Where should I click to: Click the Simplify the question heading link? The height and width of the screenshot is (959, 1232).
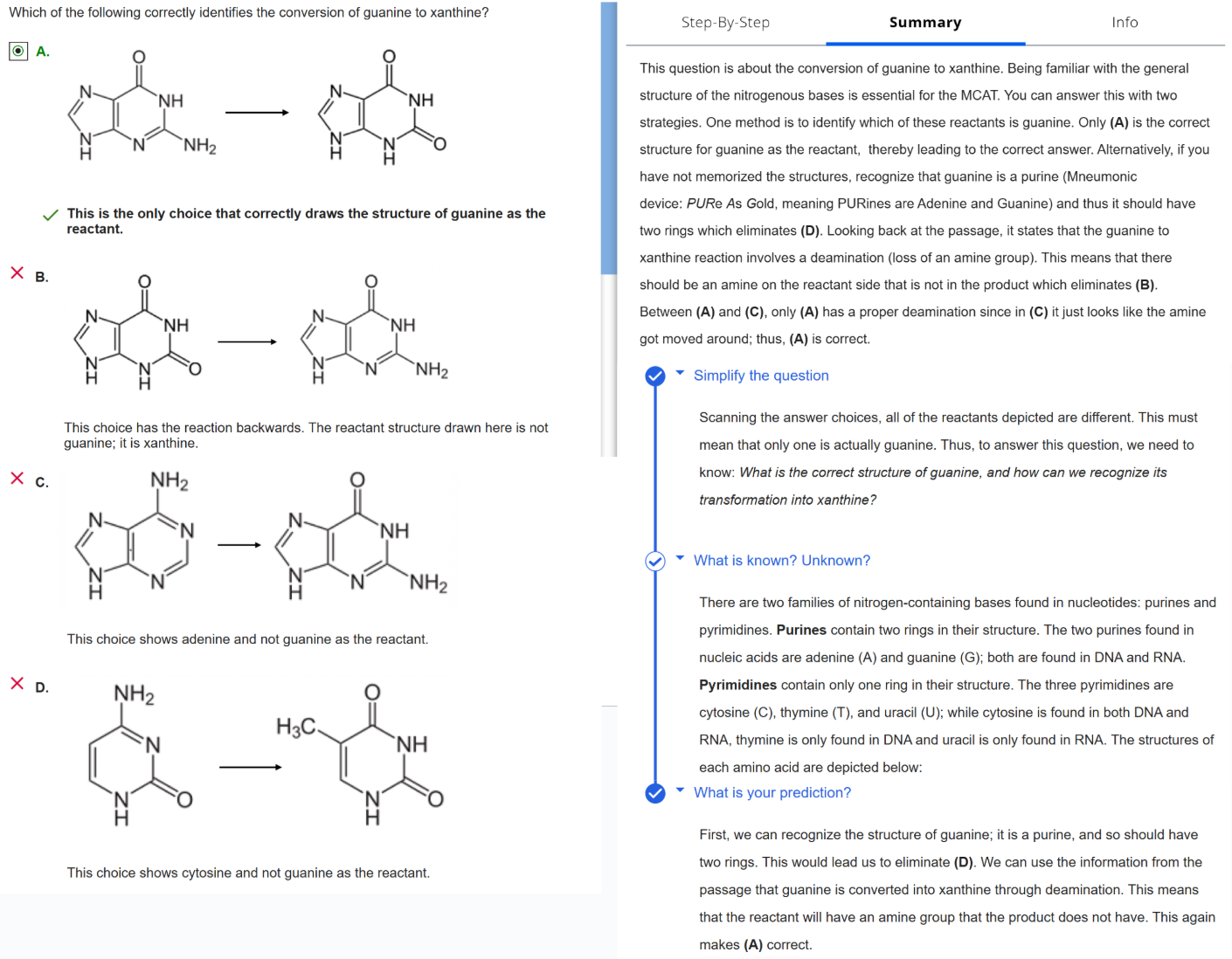click(x=761, y=376)
